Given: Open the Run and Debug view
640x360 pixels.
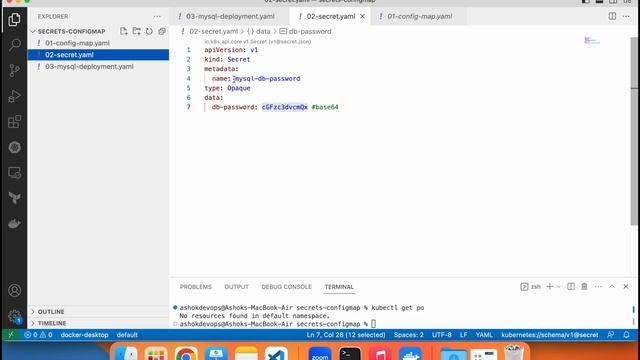Looking at the screenshot, I should click(14, 96).
